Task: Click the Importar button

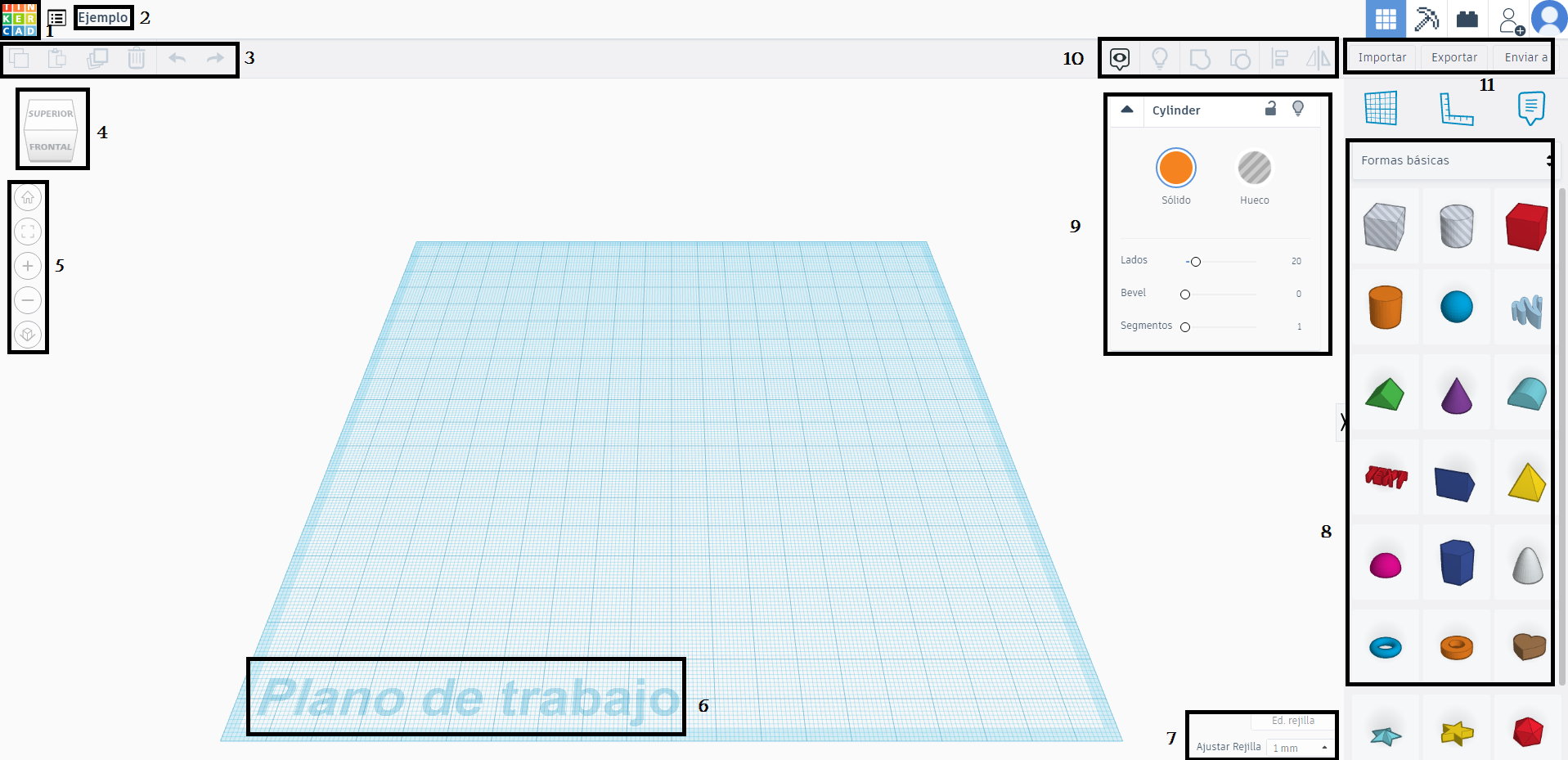Action: coord(1382,57)
